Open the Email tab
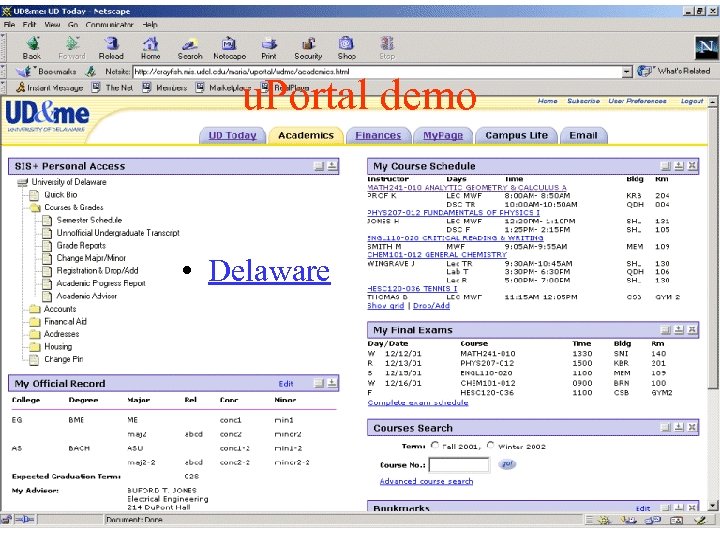 coord(584,135)
